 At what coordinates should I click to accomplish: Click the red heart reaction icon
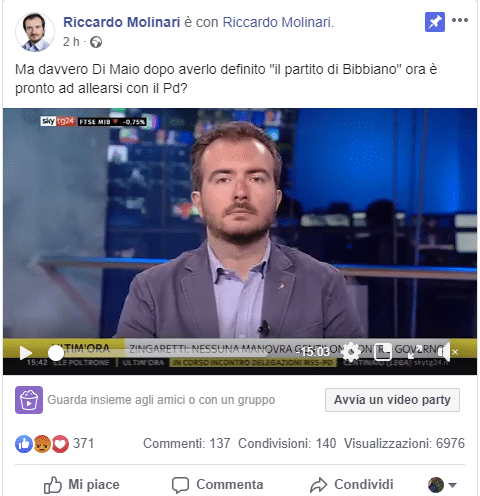pyautogui.click(x=60, y=444)
